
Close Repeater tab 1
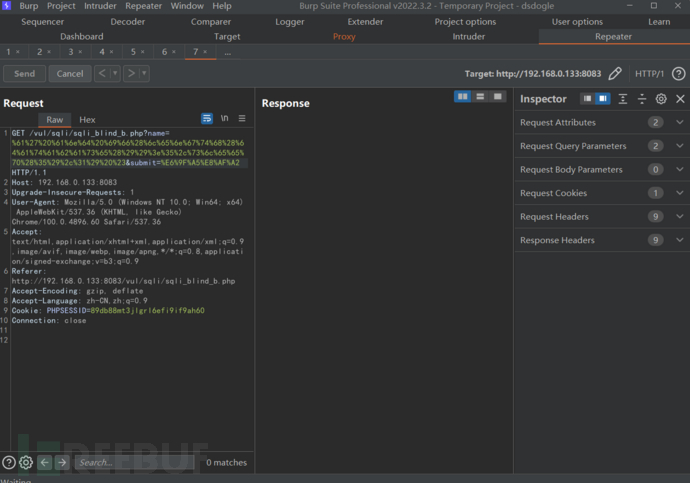18,52
